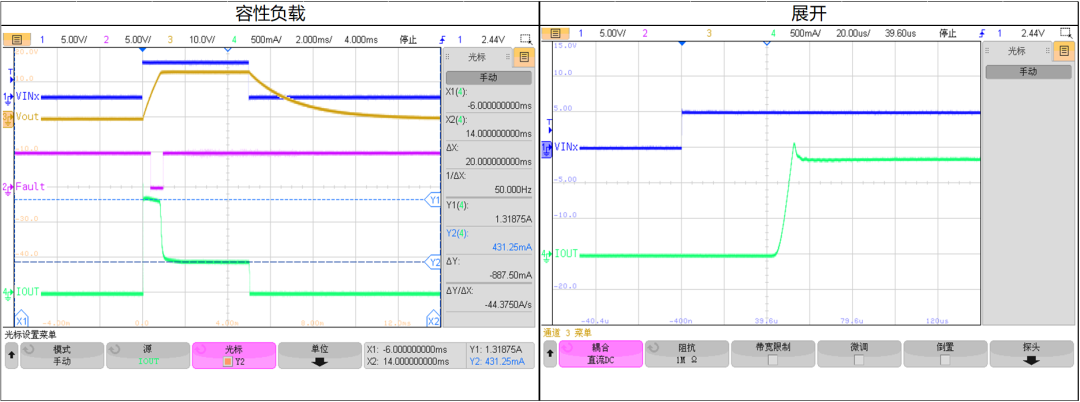The image size is (1080, 402).
Task: Click the X2(4) value 14.000000000ms in sidebar
Action: (x=499, y=133)
